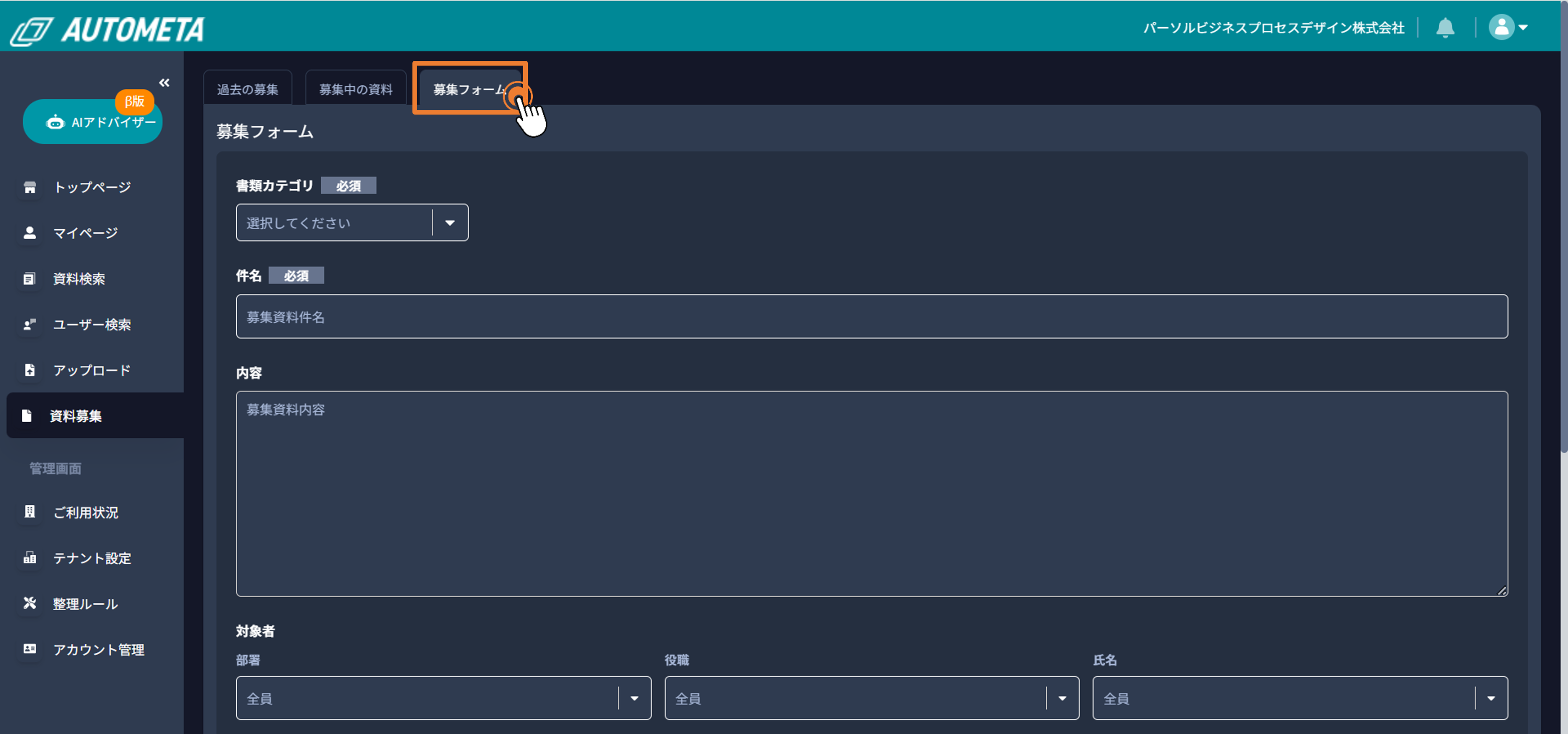Viewport: 1568px width, 734px height.
Task: Switch to the 募集中の資料 tab
Action: [x=356, y=89]
